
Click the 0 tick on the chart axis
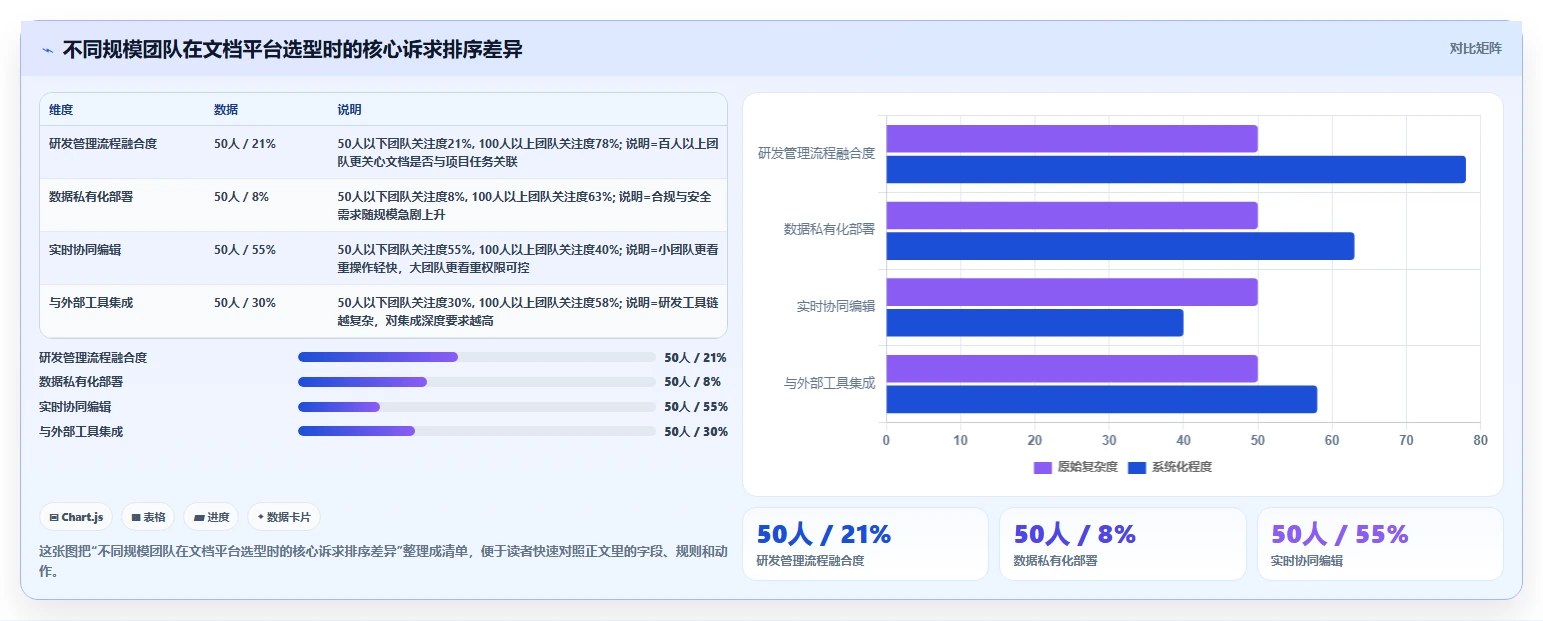point(886,440)
